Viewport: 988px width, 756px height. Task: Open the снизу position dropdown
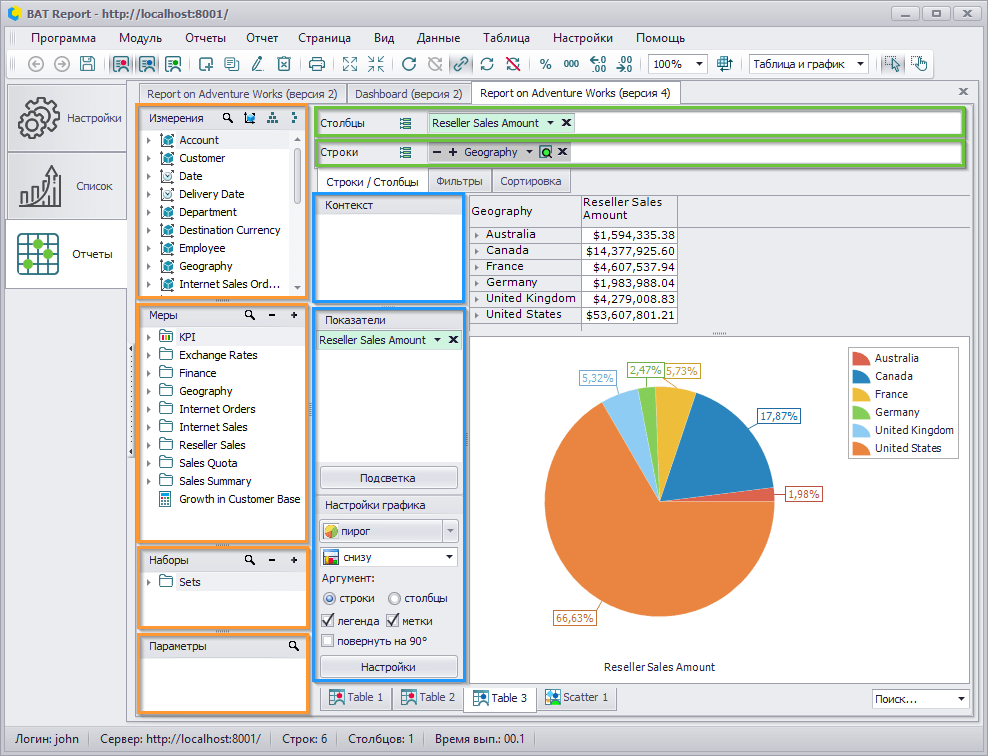click(449, 557)
